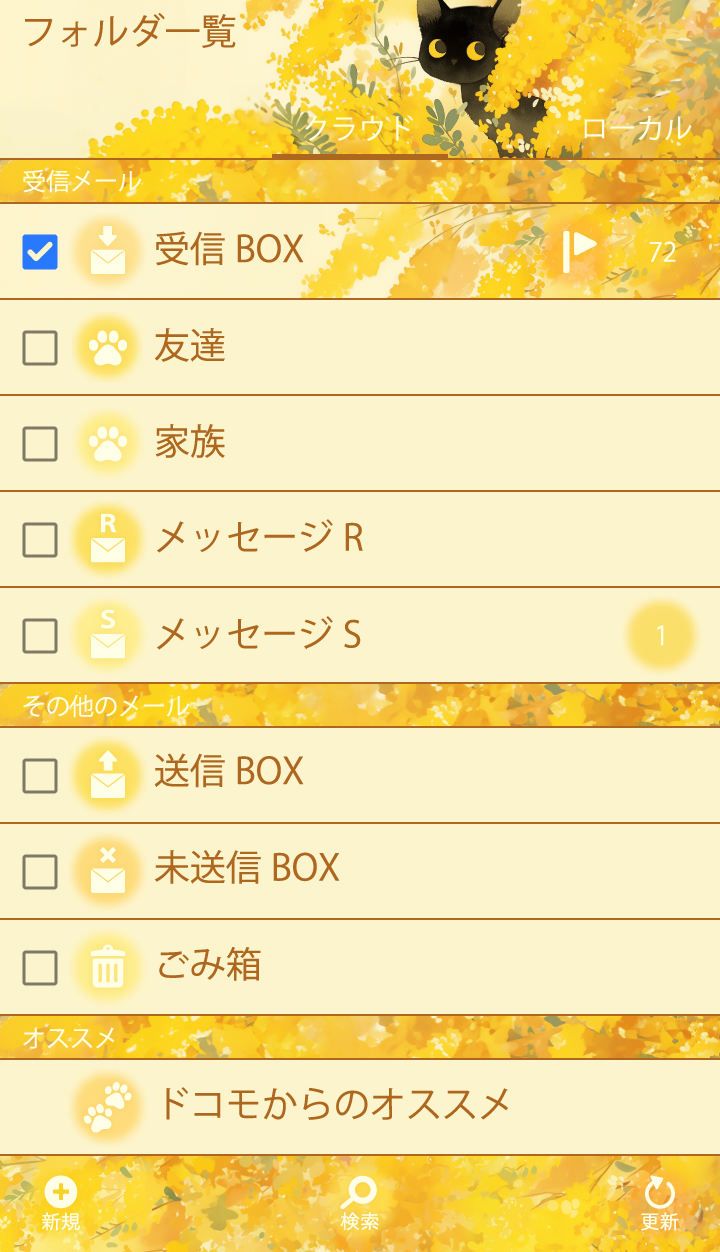Enable the ごみ箱 checkbox
The image size is (720, 1252).
(40, 968)
